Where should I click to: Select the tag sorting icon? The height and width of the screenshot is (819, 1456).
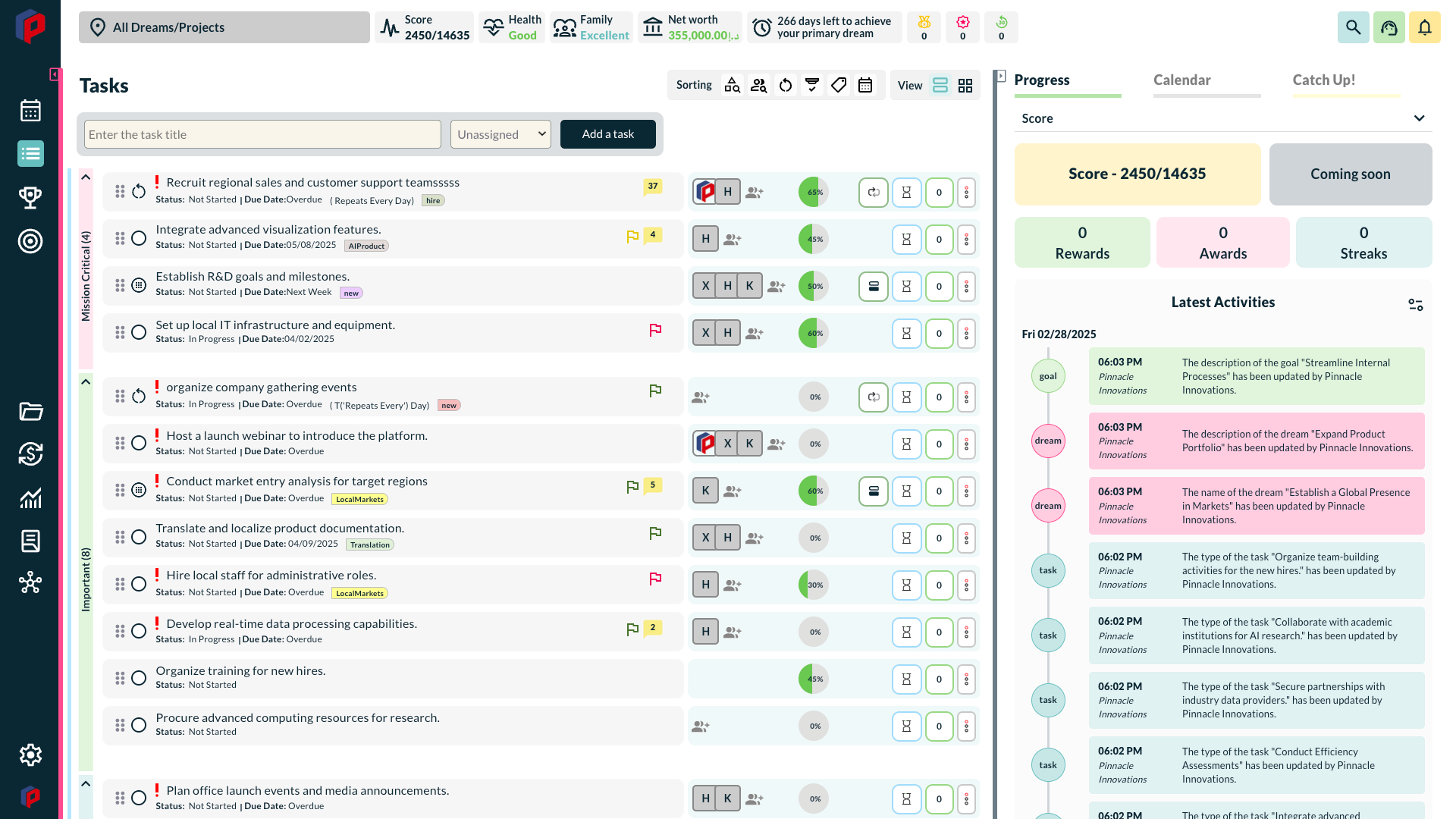pos(839,85)
